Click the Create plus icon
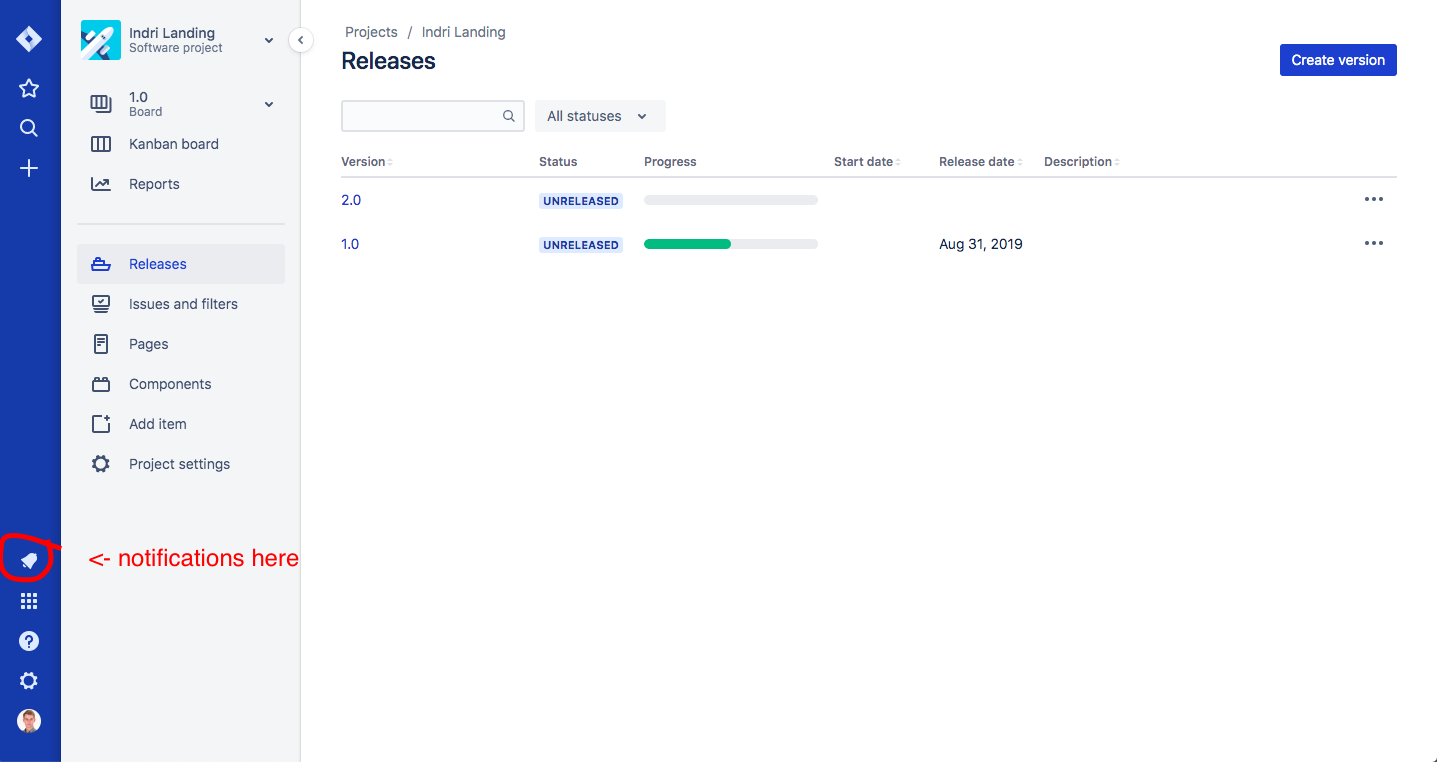This screenshot has width=1437, height=762. coord(29,168)
